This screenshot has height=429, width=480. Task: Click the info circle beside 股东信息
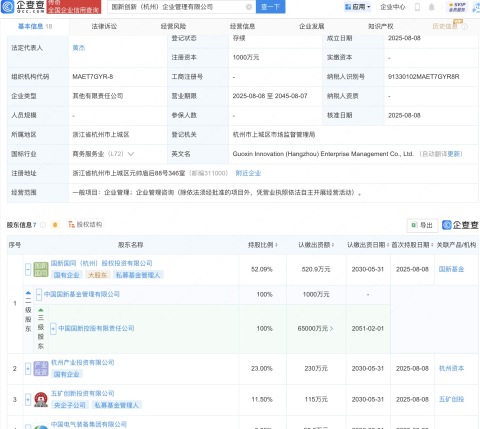pos(43,225)
